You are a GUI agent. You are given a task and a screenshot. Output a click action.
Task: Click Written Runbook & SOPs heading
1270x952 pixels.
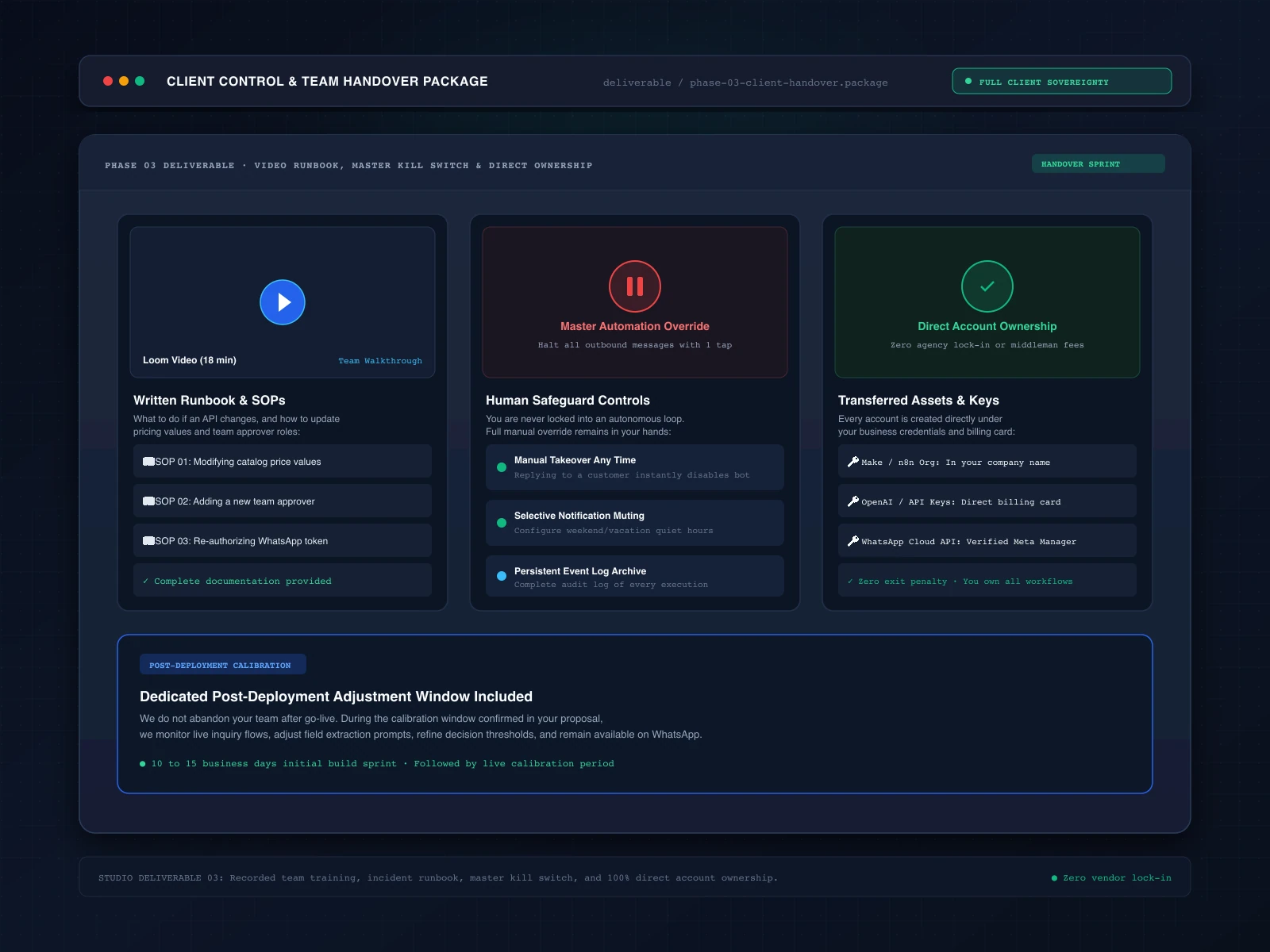[210, 401]
